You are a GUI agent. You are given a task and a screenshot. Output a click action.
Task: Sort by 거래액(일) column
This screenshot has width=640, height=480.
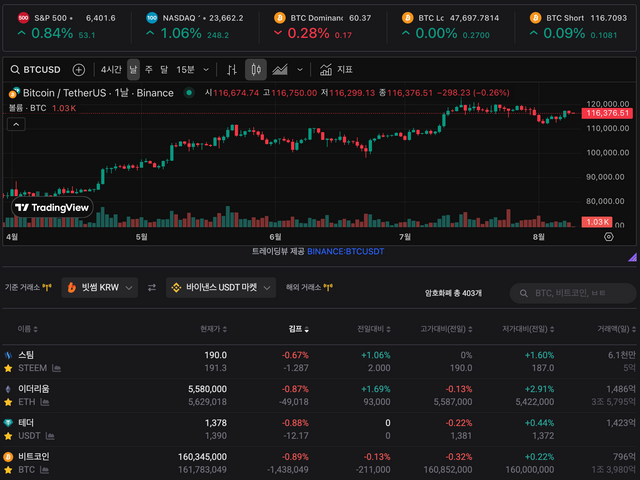pos(616,329)
